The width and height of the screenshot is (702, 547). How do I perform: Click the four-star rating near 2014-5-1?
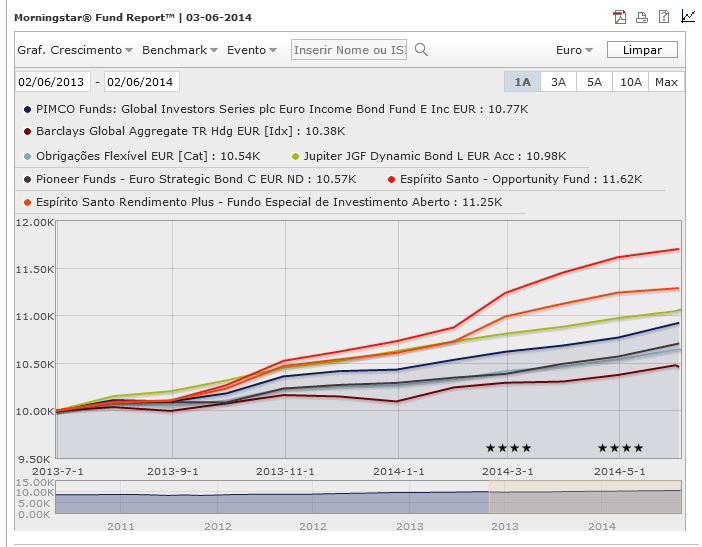coord(621,448)
